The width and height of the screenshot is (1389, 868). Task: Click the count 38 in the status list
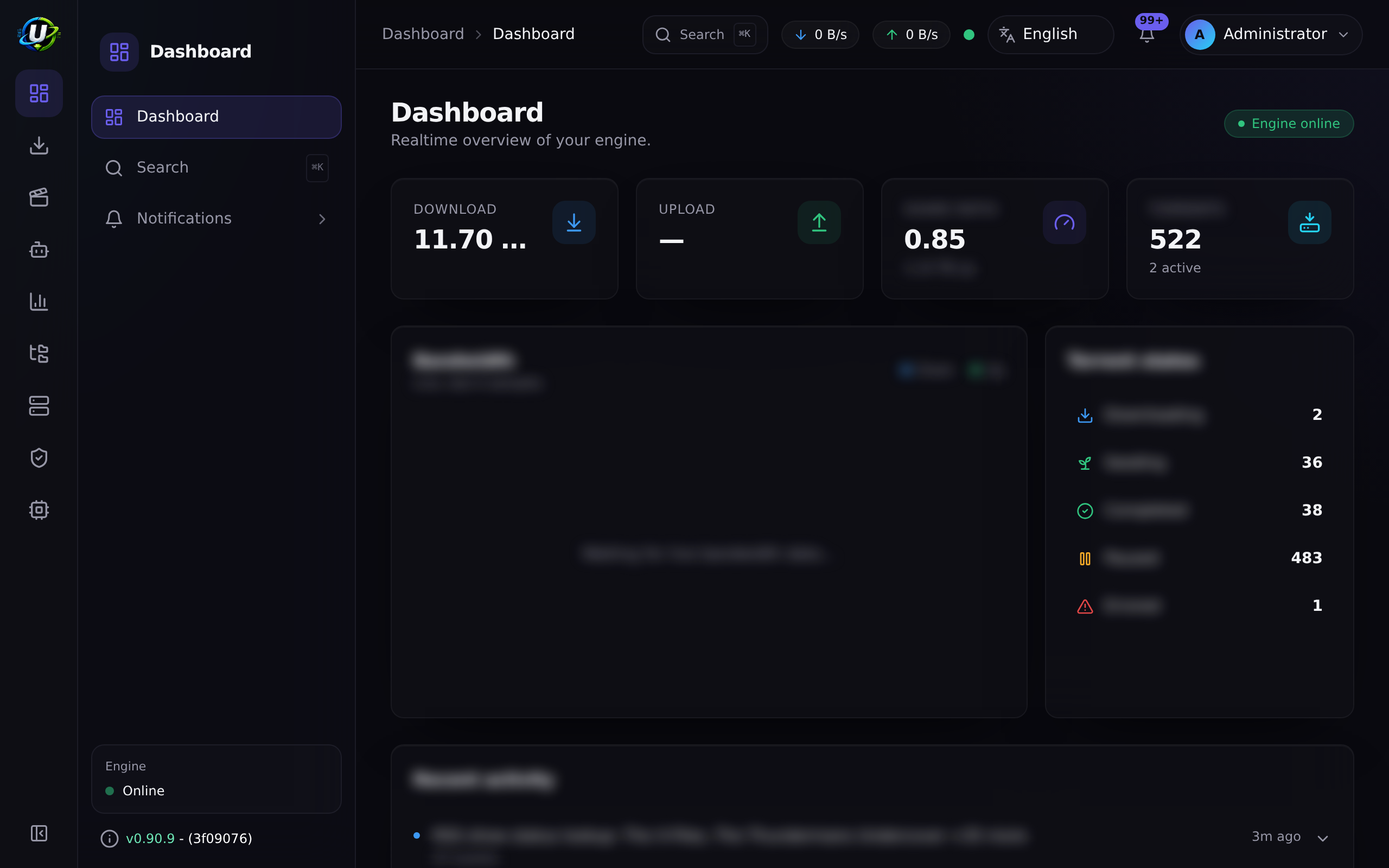click(x=1311, y=510)
